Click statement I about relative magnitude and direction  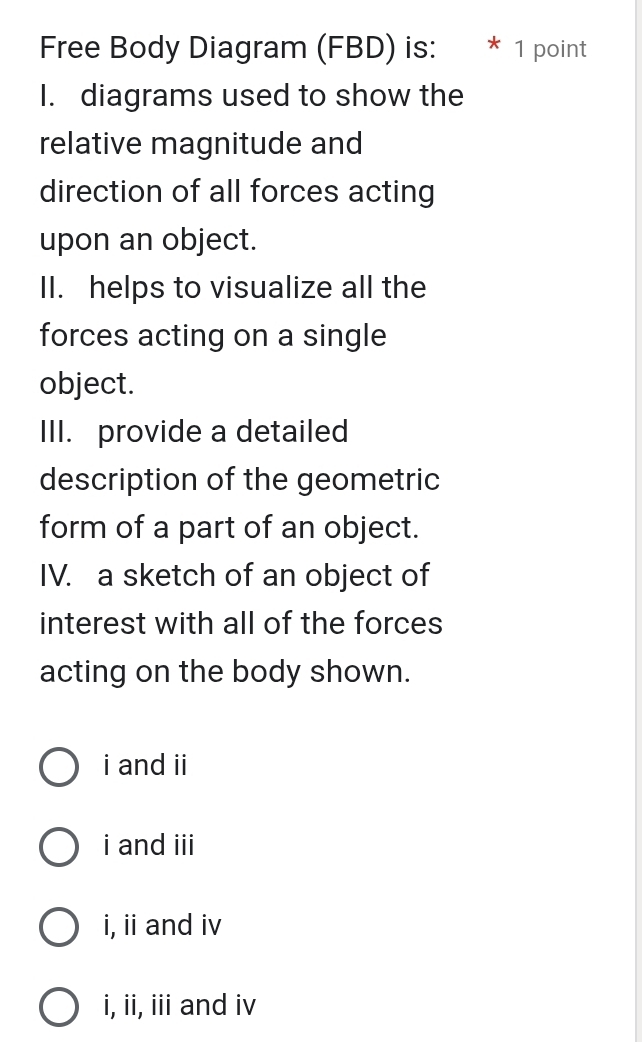[x=251, y=167]
